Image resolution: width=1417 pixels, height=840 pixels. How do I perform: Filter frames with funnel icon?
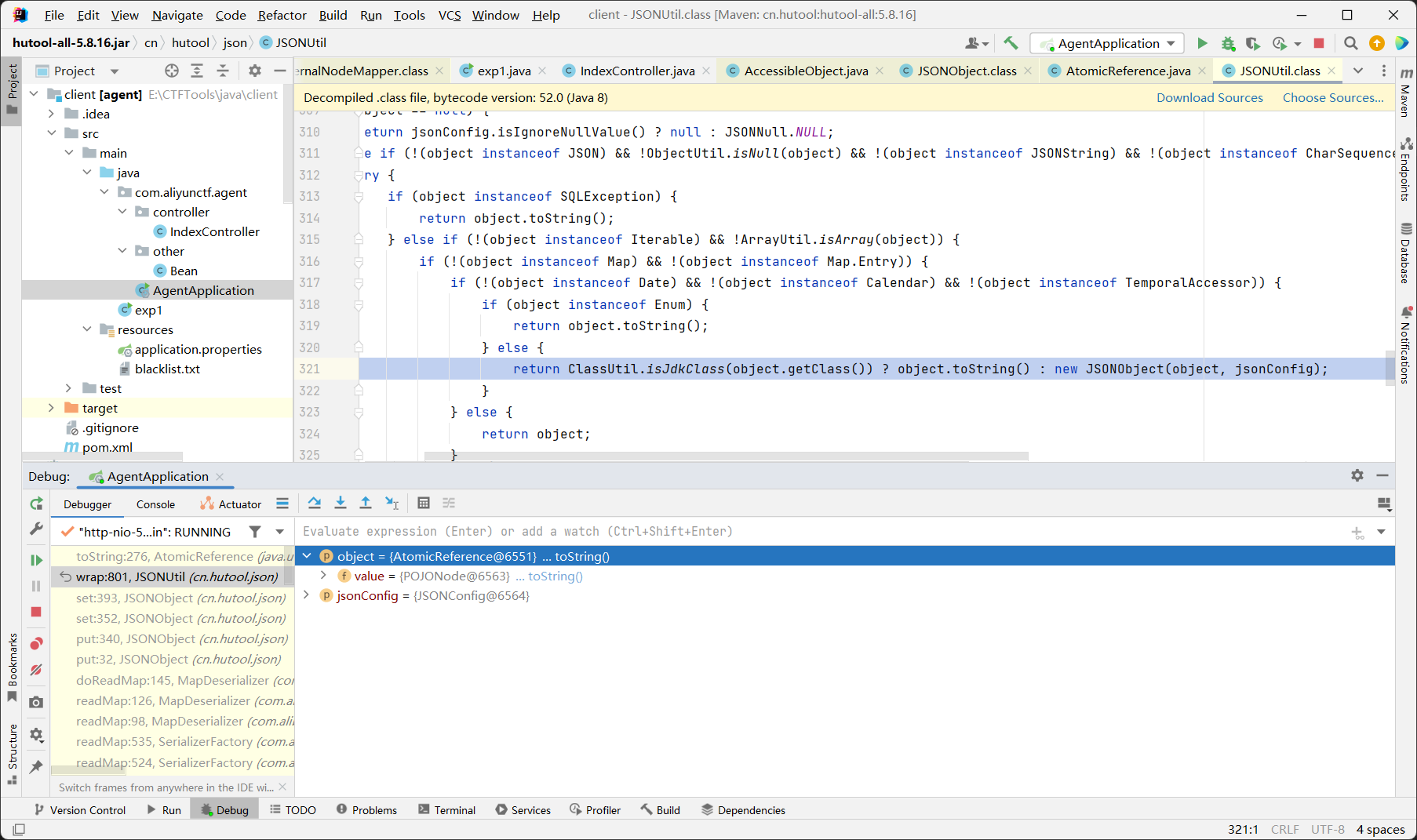click(255, 532)
